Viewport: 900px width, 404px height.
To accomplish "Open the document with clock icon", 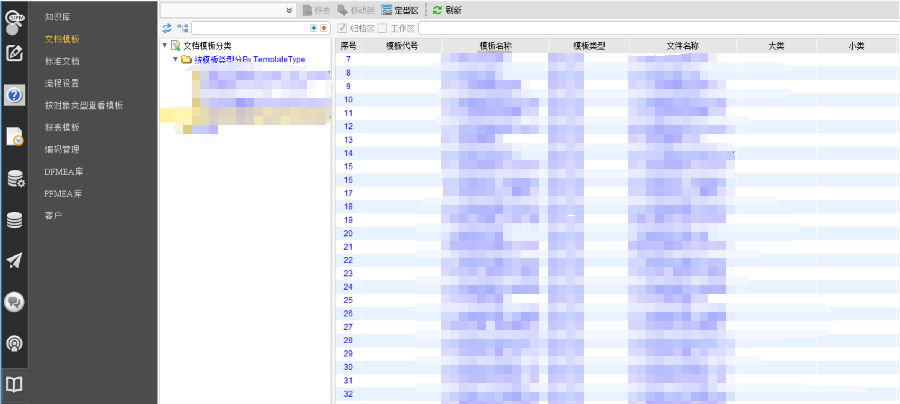I will tap(14, 137).
